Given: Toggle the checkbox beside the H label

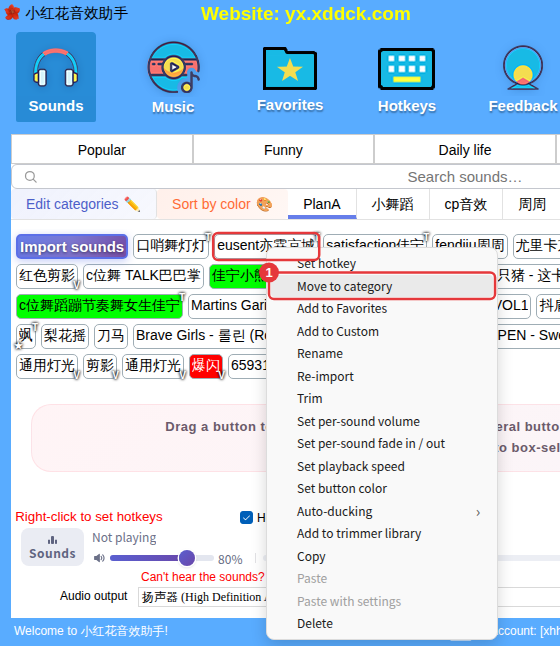Looking at the screenshot, I should [x=246, y=517].
